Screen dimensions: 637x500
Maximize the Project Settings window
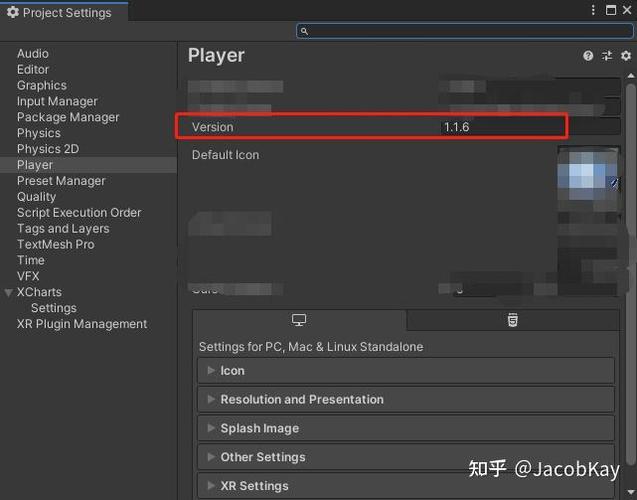(x=611, y=10)
